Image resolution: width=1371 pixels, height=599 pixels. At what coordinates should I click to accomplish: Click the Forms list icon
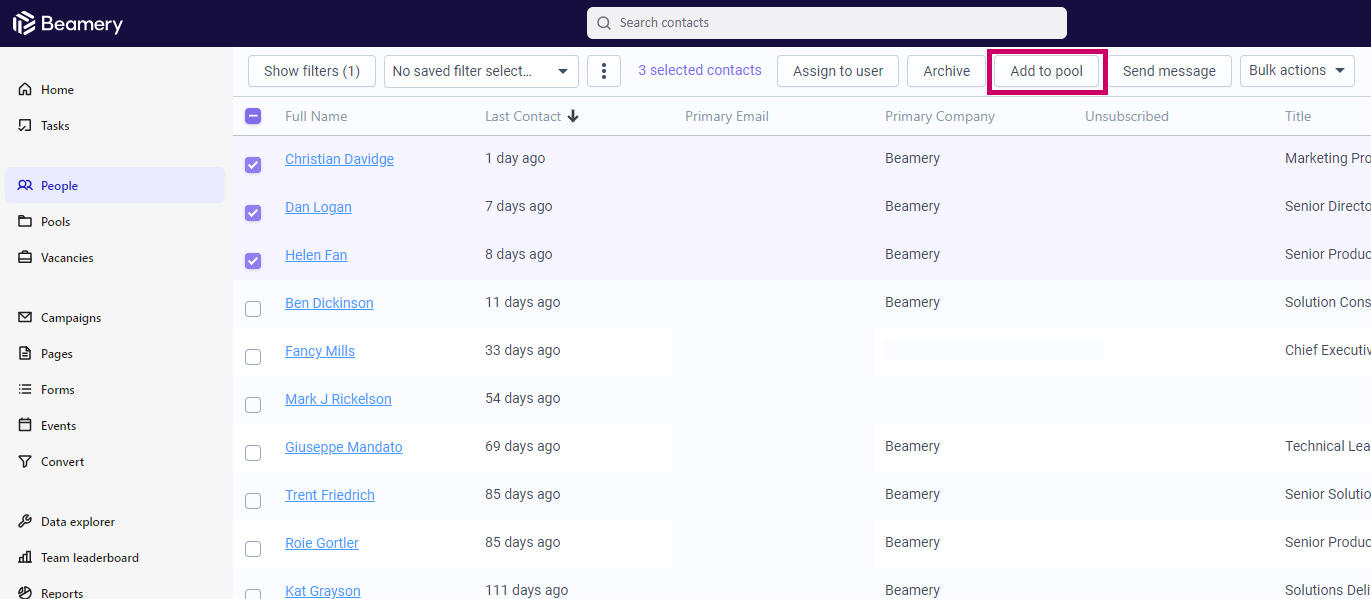[x=25, y=389]
